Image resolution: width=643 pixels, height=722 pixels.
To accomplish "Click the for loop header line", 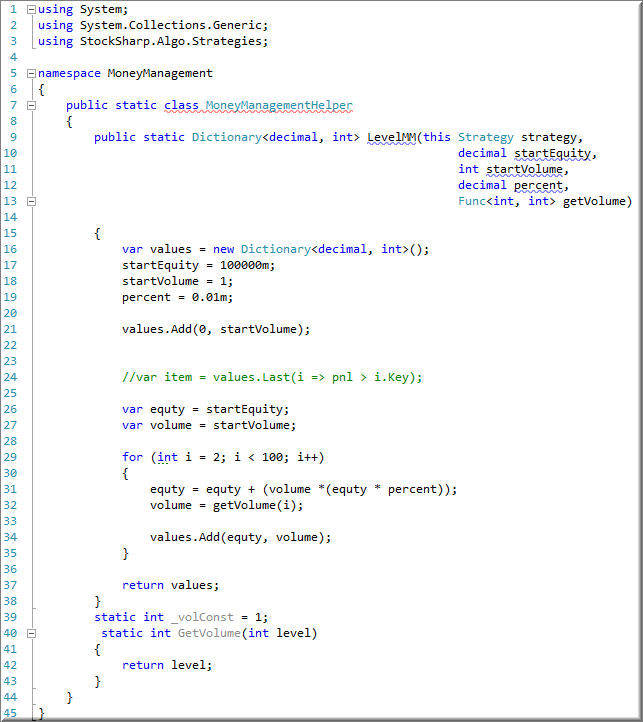I will (x=222, y=457).
